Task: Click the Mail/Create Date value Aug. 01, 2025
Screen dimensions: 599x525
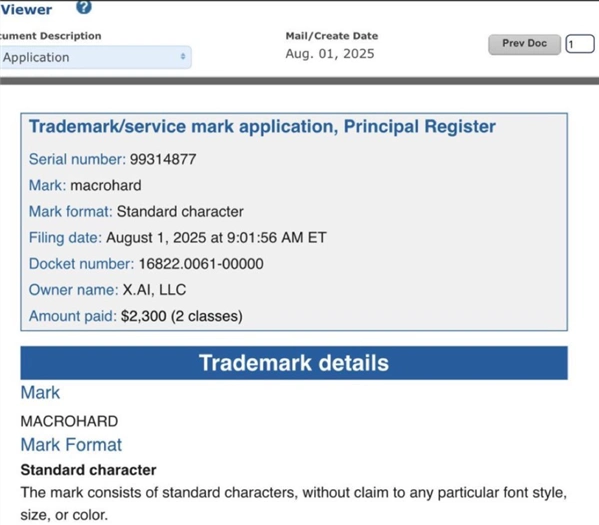Action: click(330, 53)
